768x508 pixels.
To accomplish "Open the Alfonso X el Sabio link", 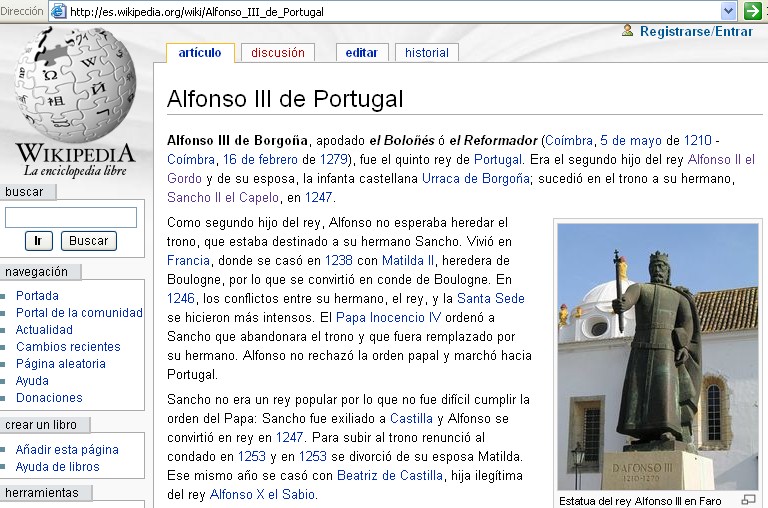I will coord(262,495).
